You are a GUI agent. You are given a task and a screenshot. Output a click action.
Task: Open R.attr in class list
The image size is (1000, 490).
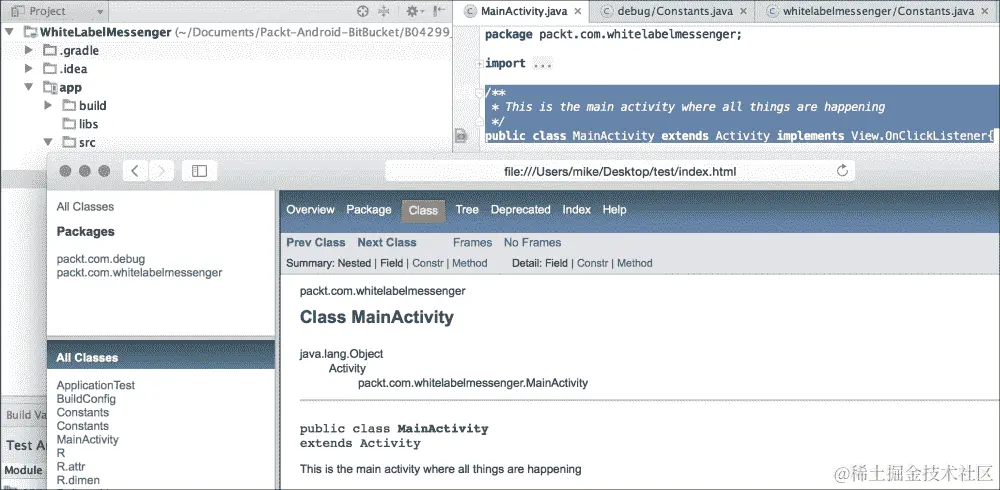[70, 466]
